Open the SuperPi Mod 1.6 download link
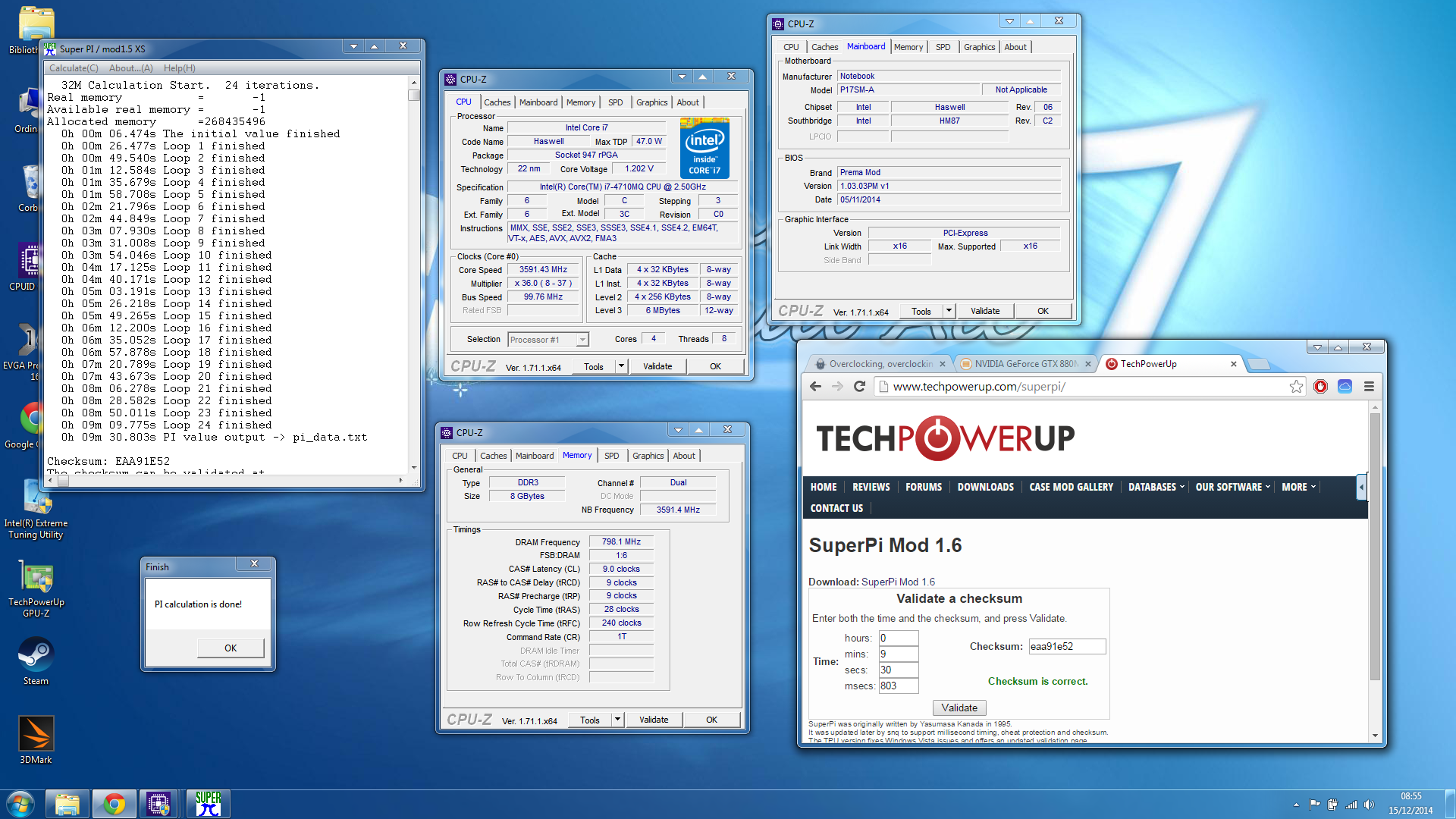Viewport: 1456px width, 819px height. coord(898,582)
